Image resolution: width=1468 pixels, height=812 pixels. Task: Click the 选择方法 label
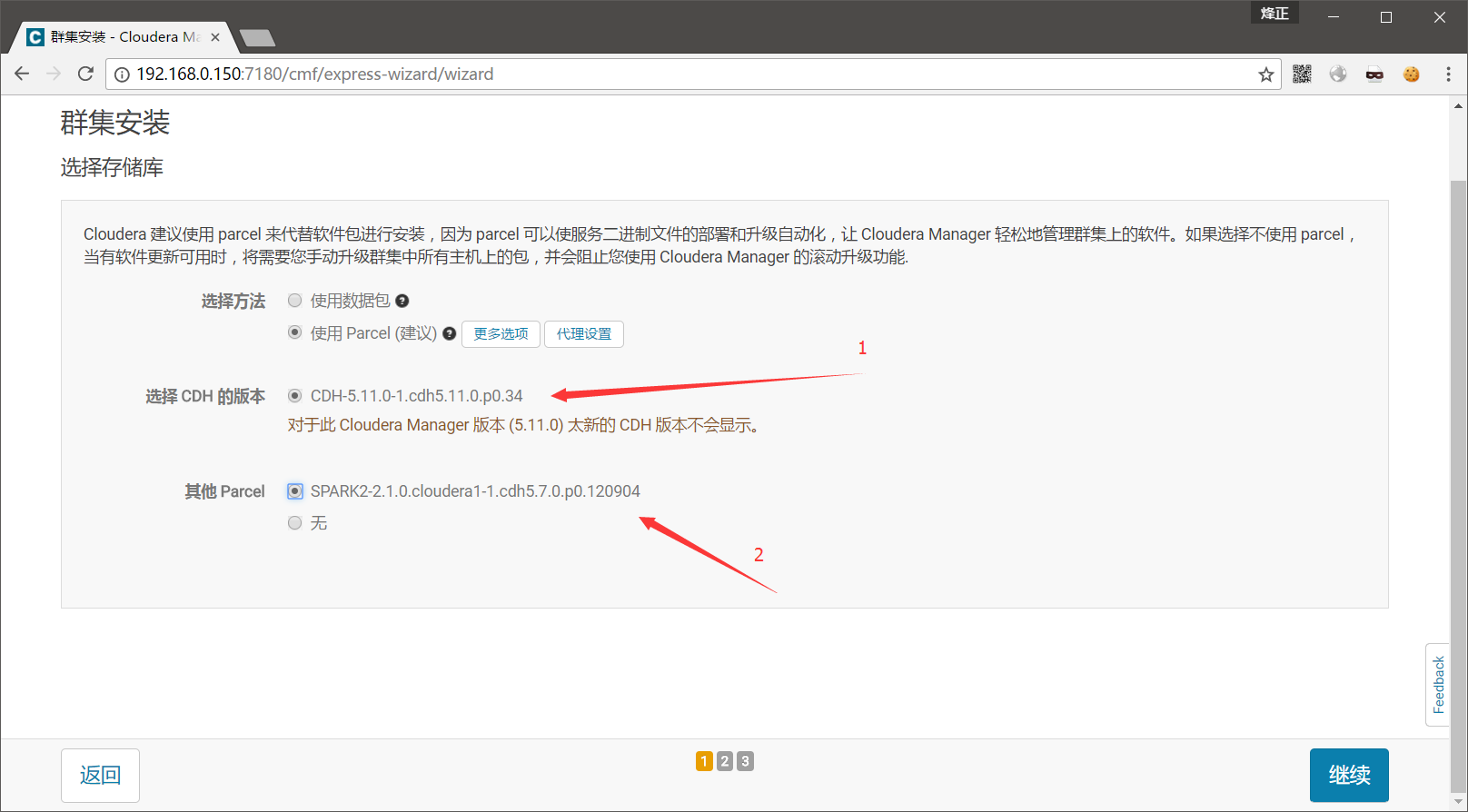tap(233, 302)
